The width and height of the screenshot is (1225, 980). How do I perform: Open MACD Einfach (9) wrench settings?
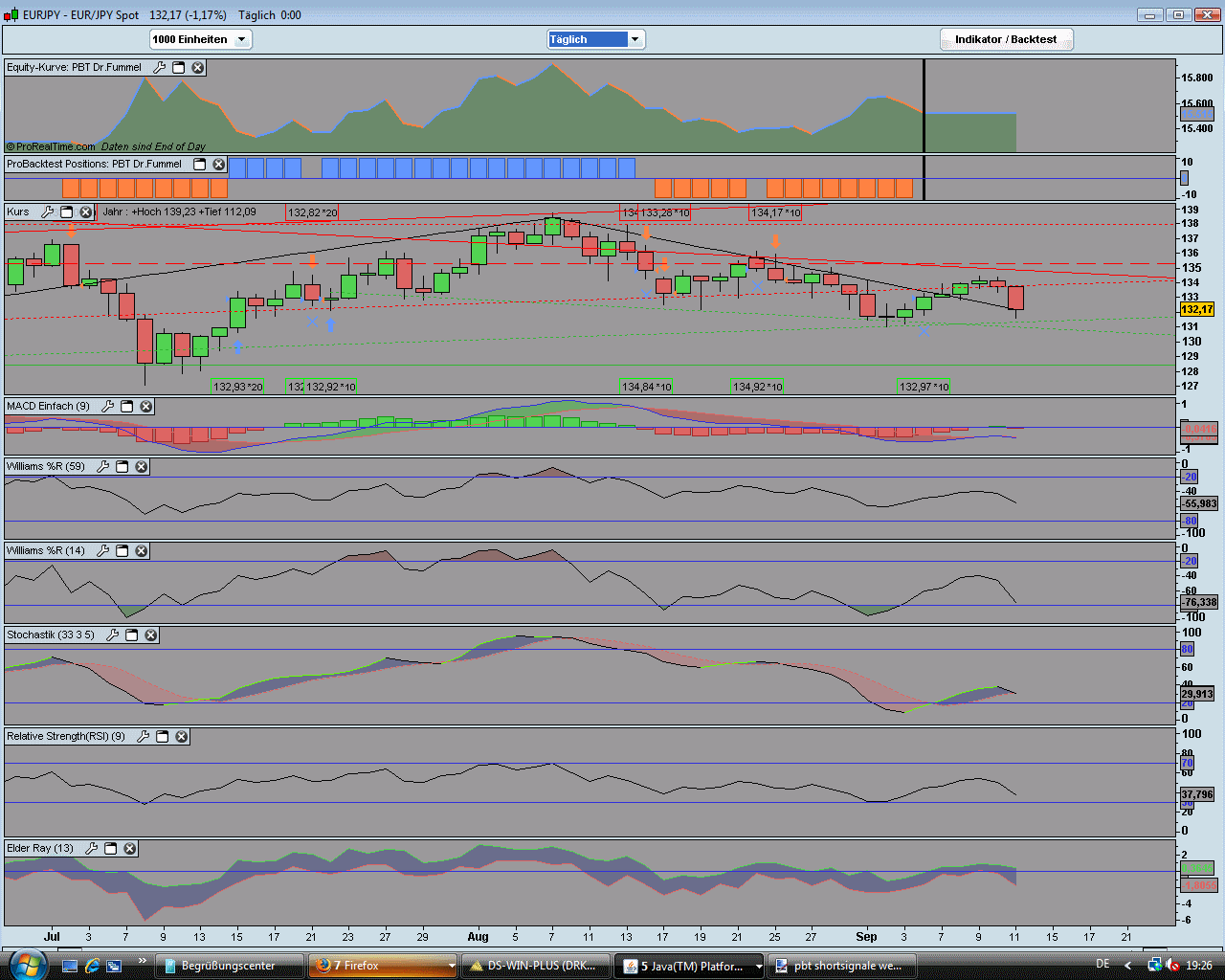pos(108,407)
